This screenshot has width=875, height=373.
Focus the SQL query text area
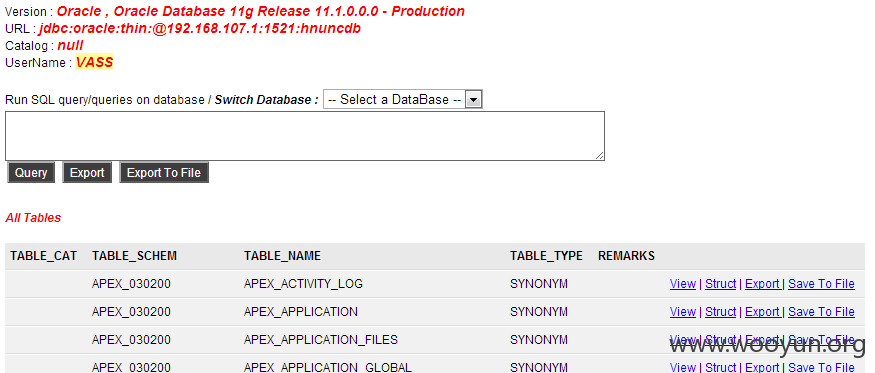coord(305,136)
